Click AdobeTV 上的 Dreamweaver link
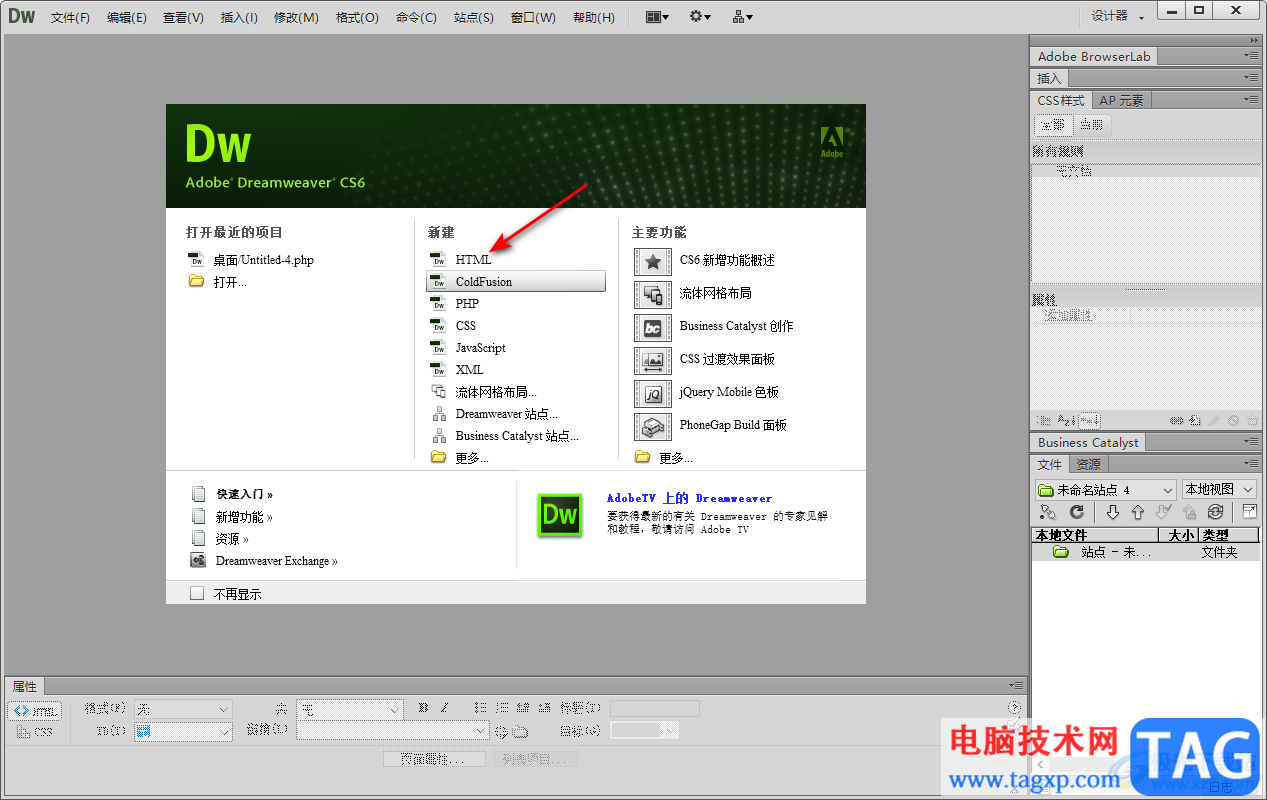 (689, 498)
